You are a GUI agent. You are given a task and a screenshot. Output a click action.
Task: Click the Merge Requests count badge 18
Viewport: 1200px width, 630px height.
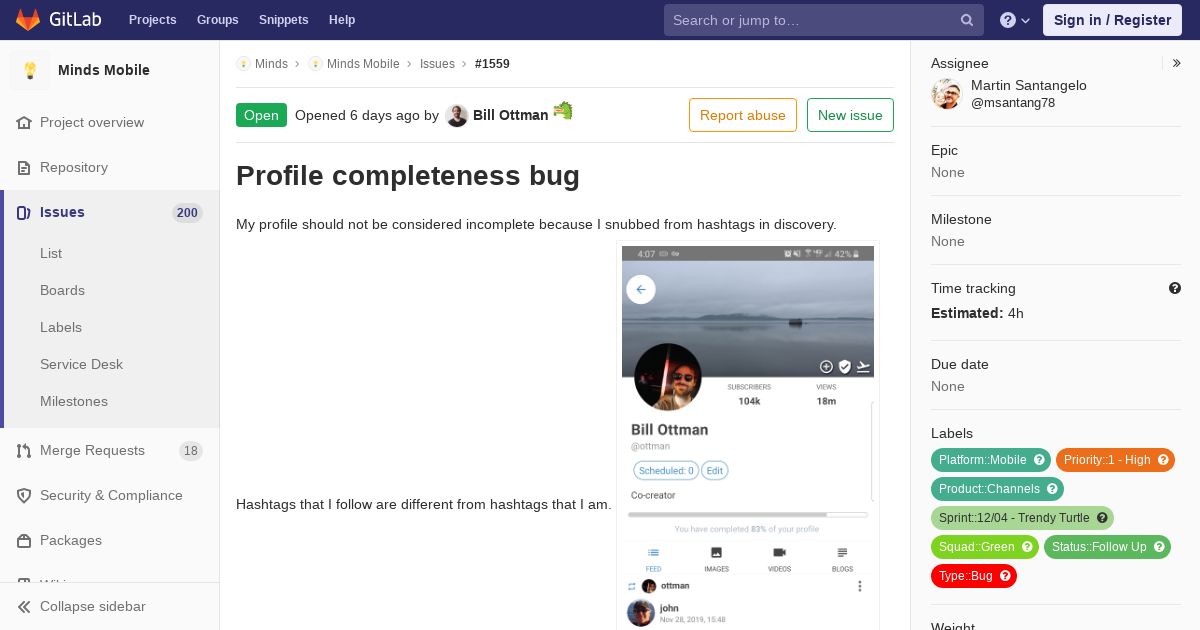coord(191,451)
